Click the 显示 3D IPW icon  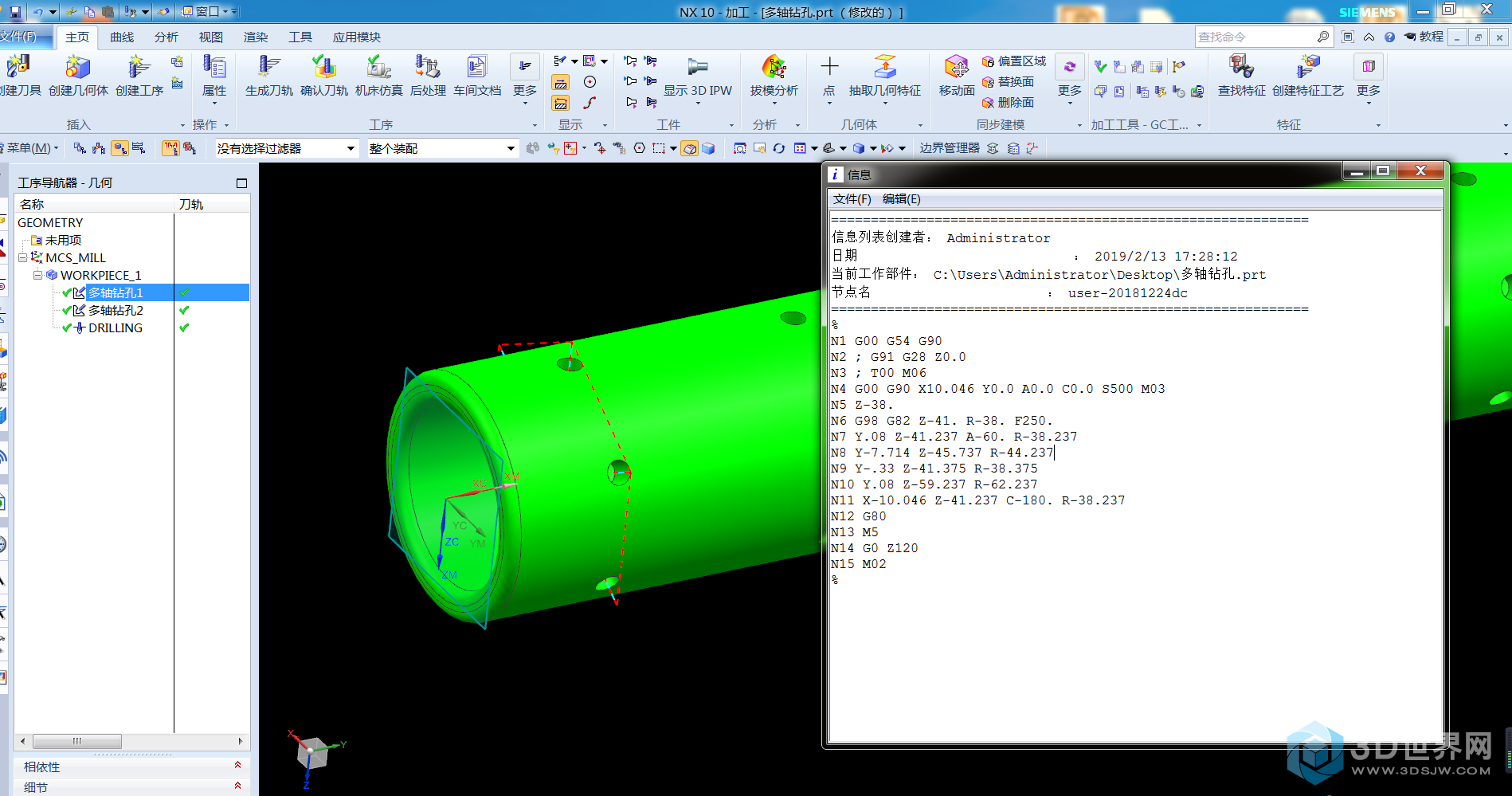tap(697, 68)
